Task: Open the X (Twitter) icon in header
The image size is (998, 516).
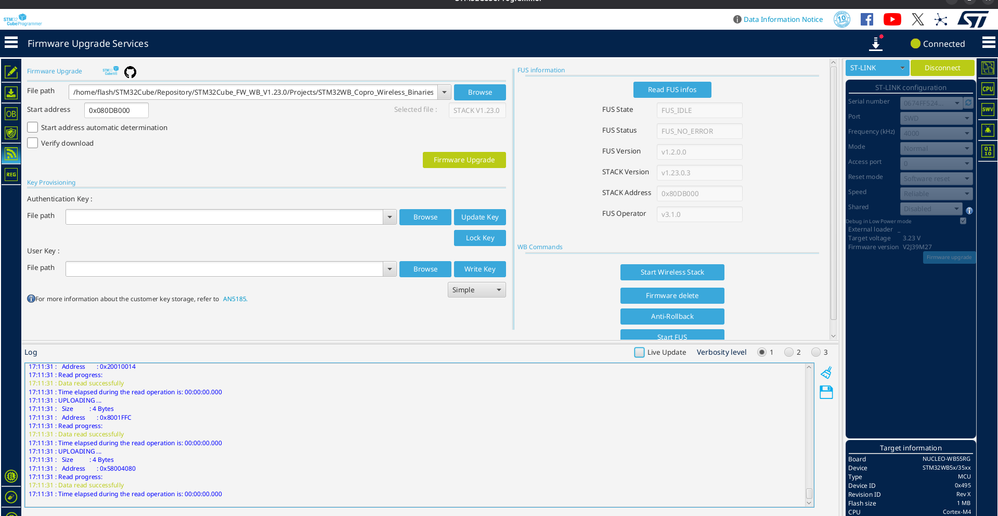Action: click(917, 19)
